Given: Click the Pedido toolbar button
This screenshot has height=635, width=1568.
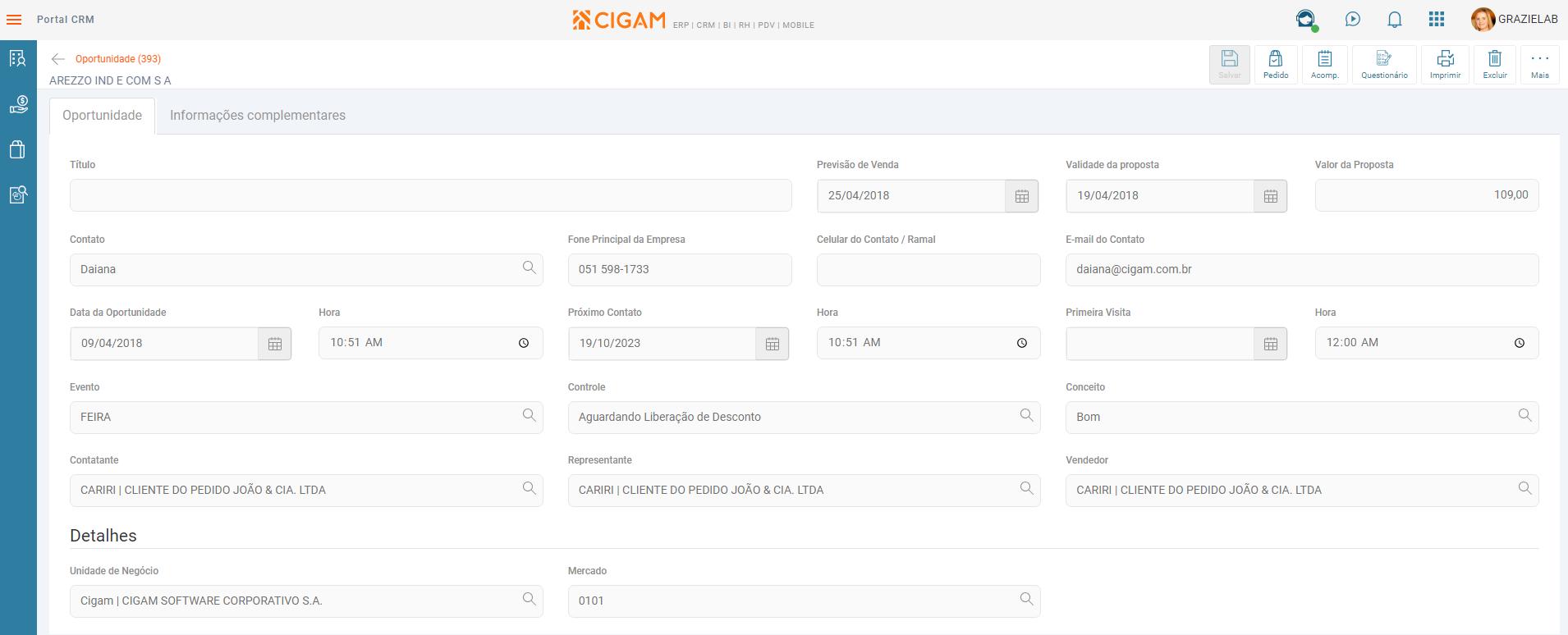Looking at the screenshot, I should click(x=1276, y=64).
